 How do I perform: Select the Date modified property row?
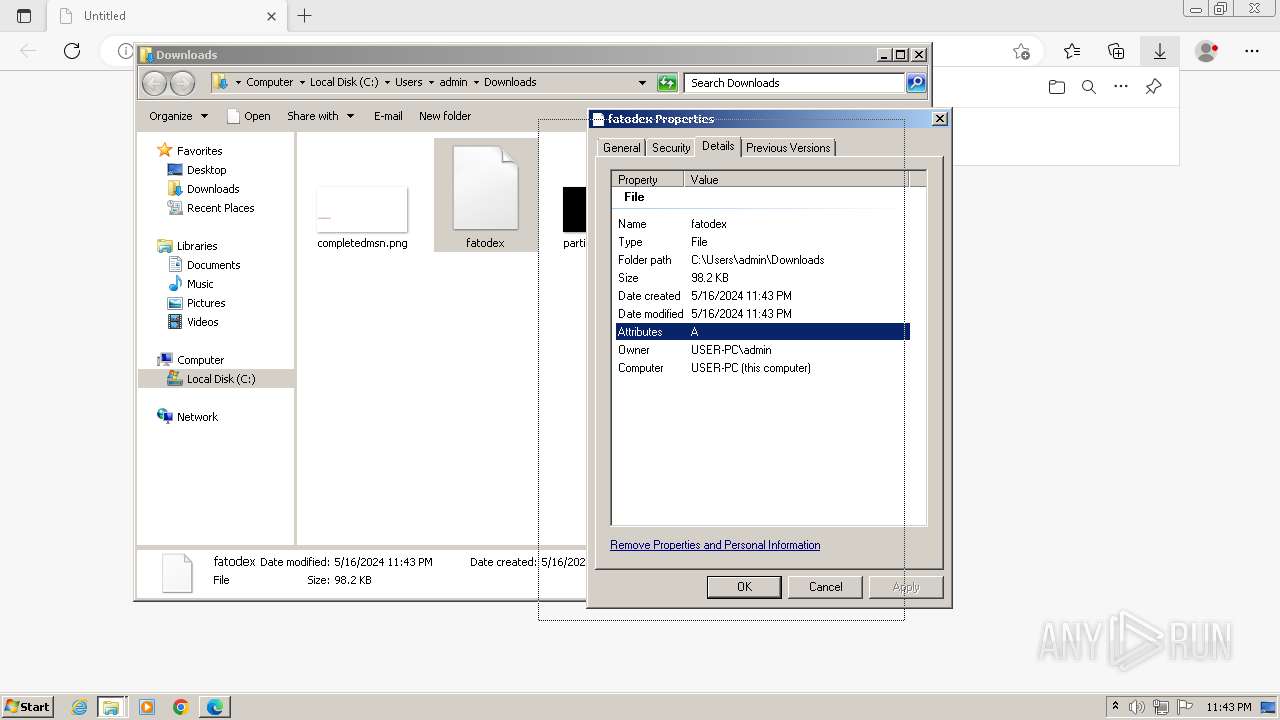point(762,314)
